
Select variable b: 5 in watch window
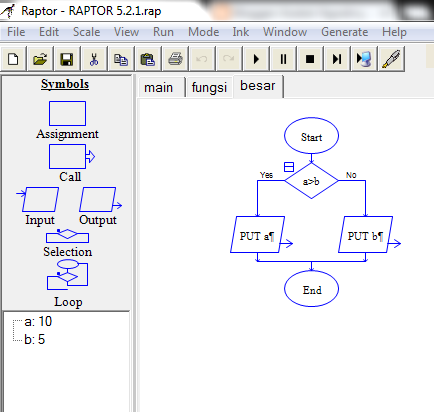[x=34, y=340]
